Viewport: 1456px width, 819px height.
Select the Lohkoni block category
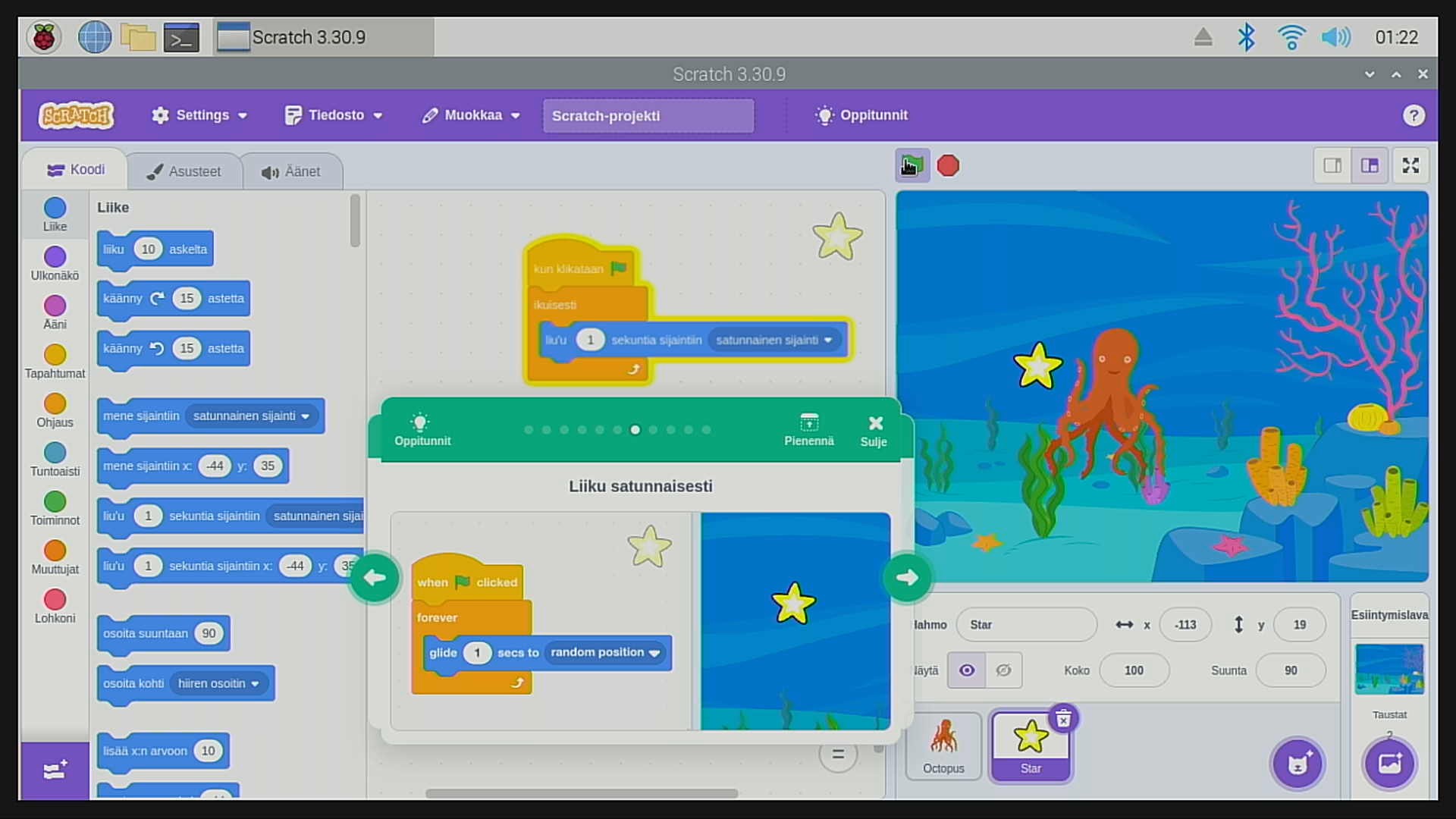pyautogui.click(x=55, y=607)
